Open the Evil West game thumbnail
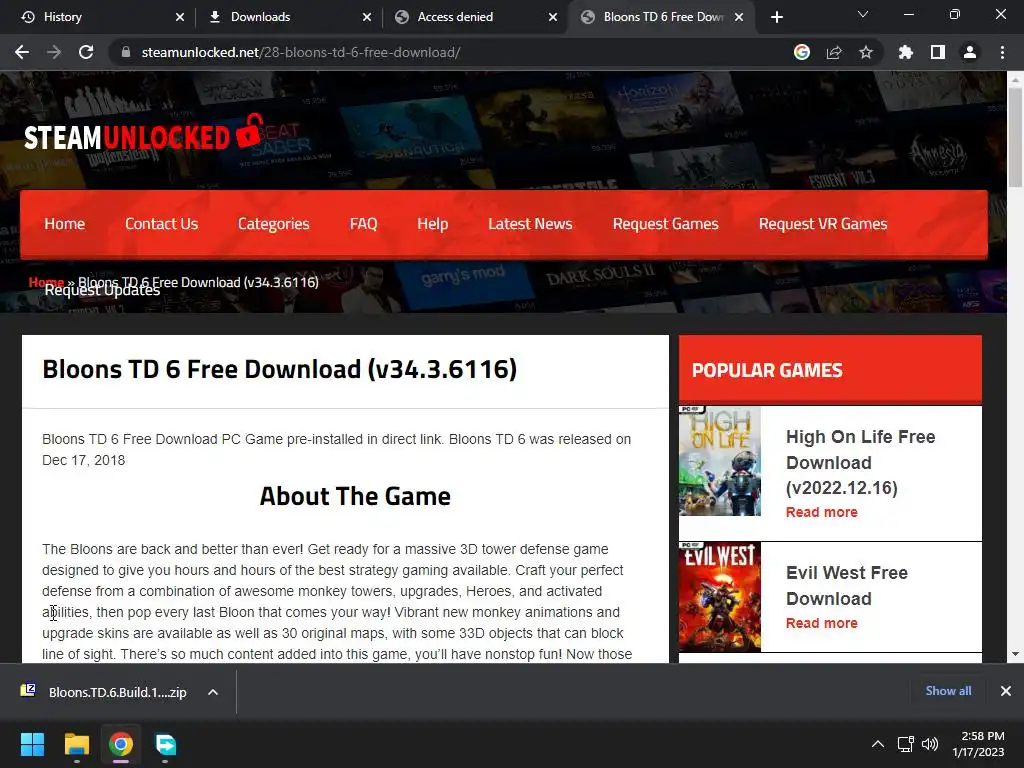 click(x=720, y=597)
